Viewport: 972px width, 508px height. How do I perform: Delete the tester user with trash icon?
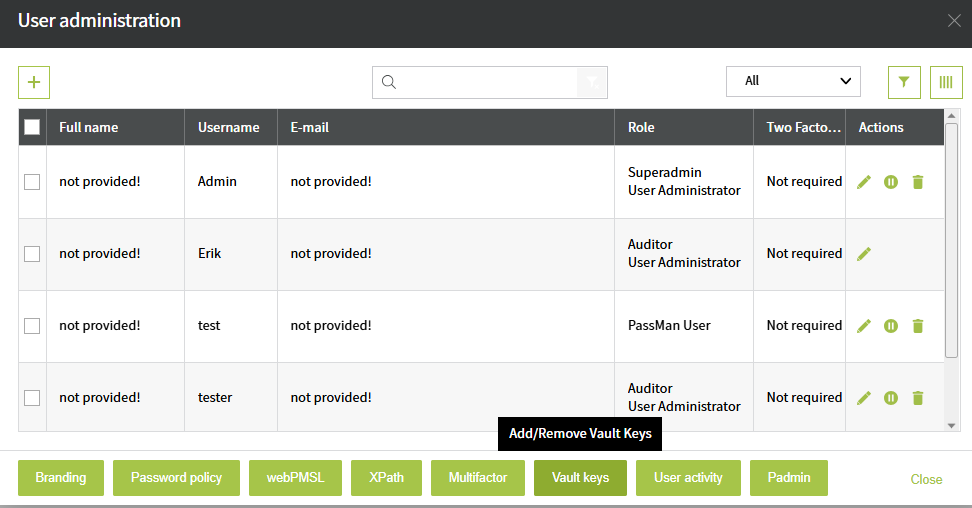coord(918,398)
